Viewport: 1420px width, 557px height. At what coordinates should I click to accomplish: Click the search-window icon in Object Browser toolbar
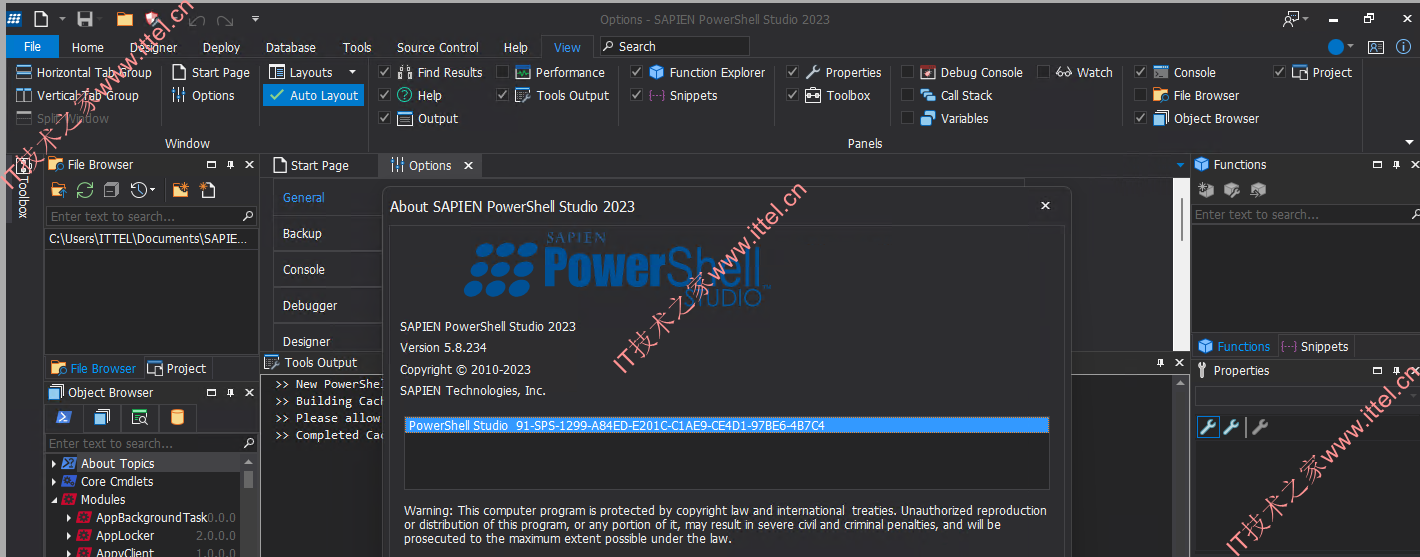pyautogui.click(x=140, y=417)
